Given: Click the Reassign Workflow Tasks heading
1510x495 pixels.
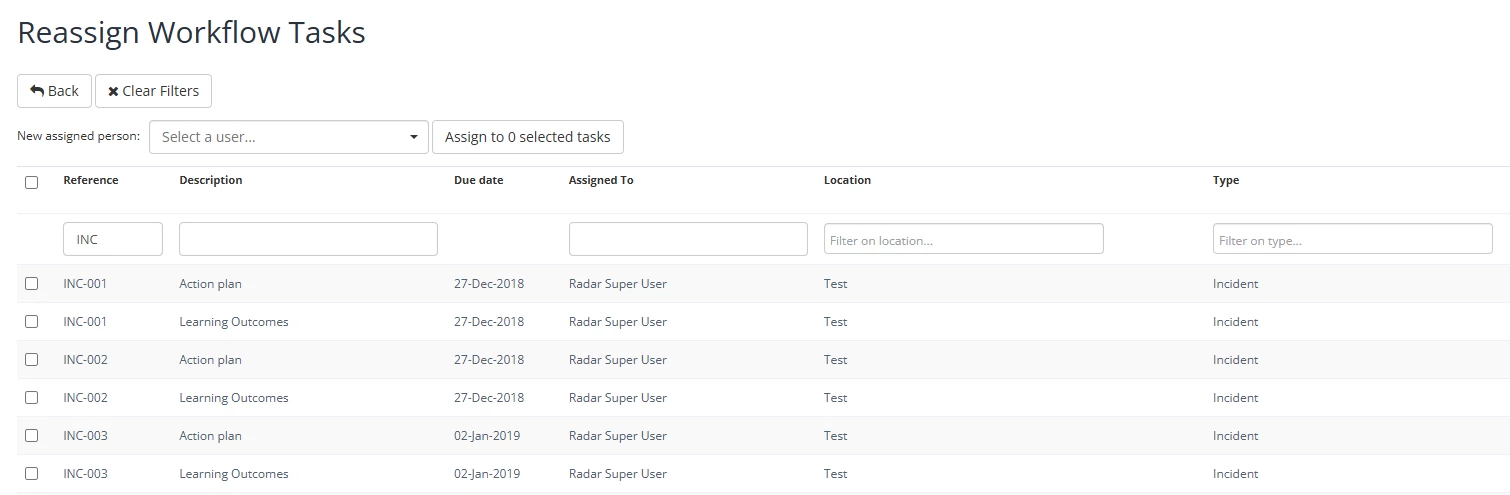Looking at the screenshot, I should pos(192,33).
